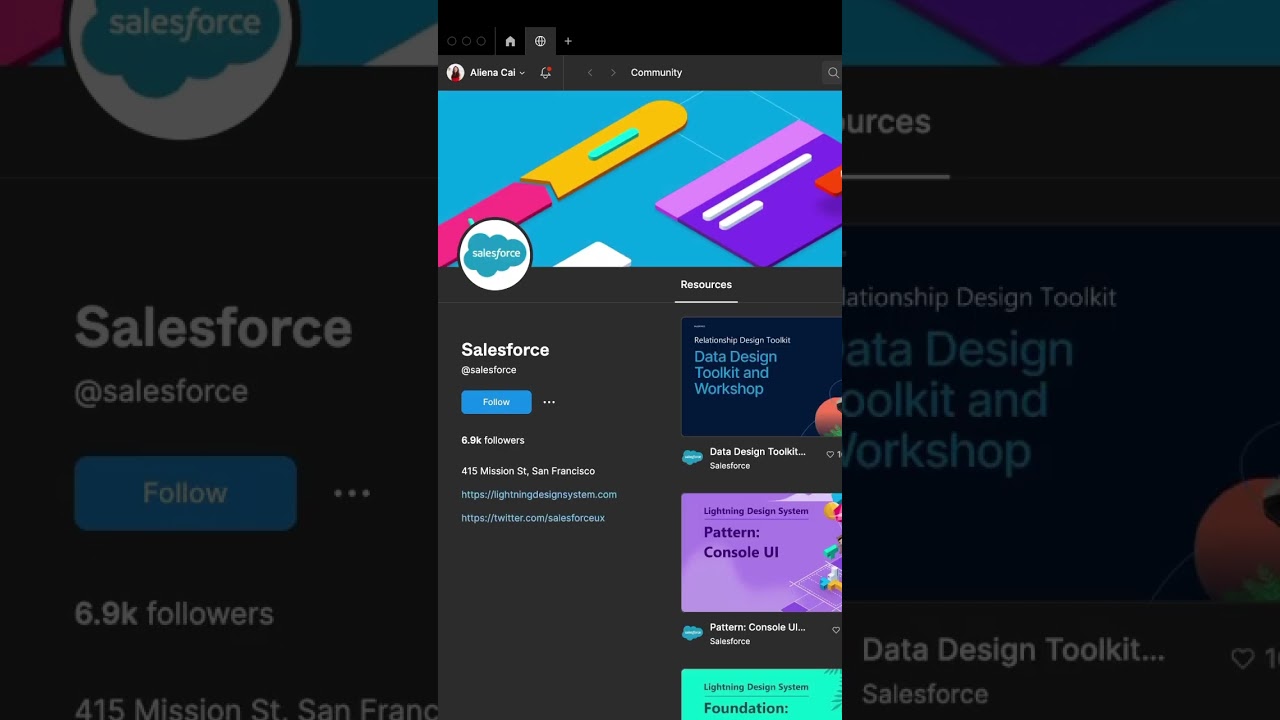The image size is (1280, 720).
Task: Click the @salesforce handle text
Action: click(489, 370)
